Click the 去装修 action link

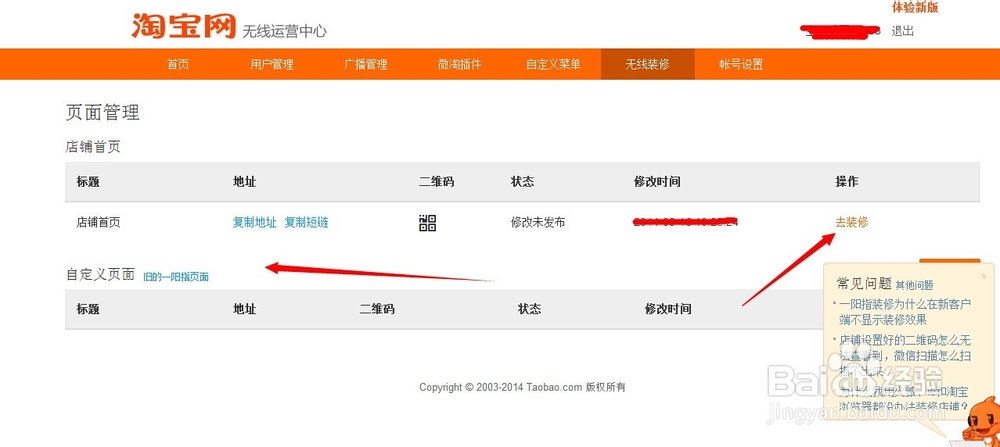(x=851, y=223)
